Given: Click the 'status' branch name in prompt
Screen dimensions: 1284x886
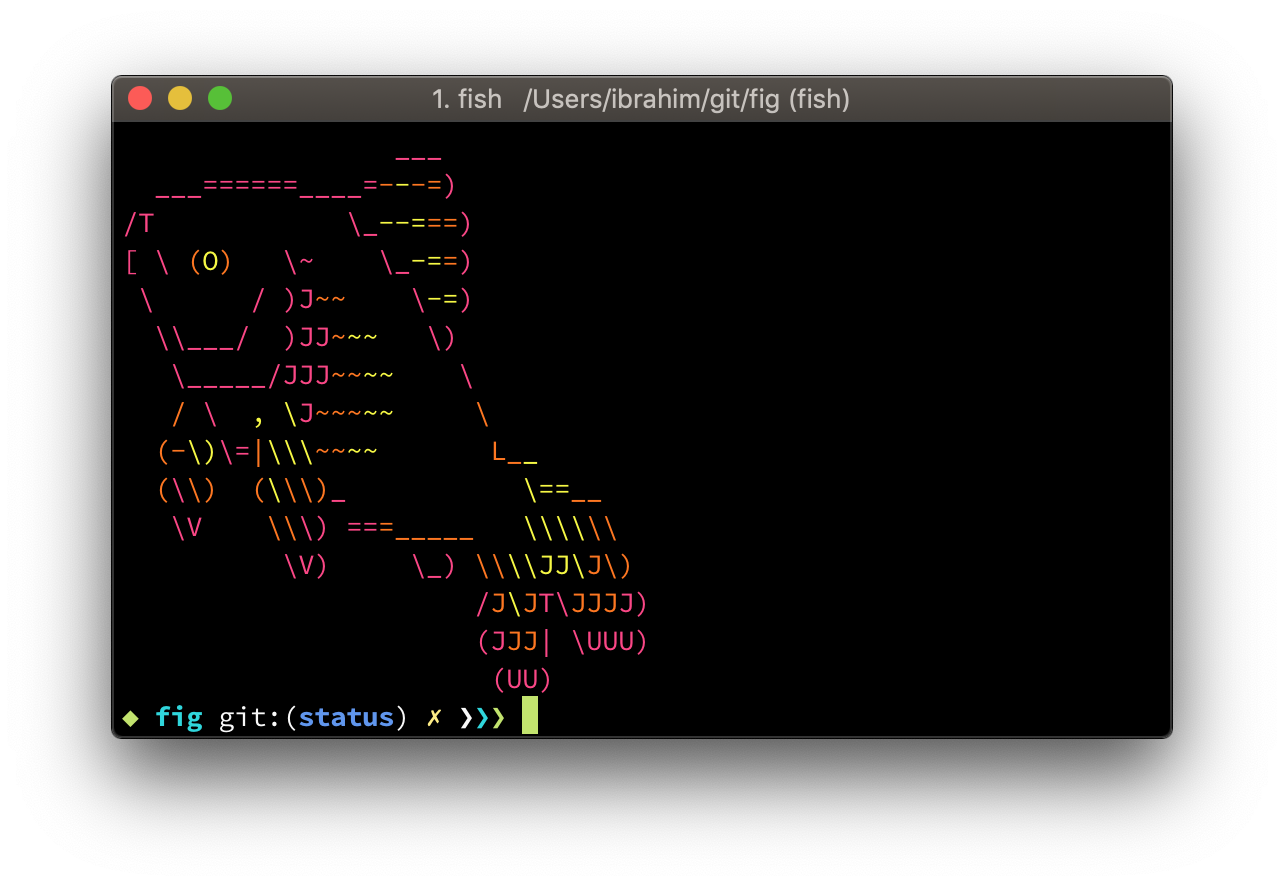Looking at the screenshot, I should pos(346,718).
